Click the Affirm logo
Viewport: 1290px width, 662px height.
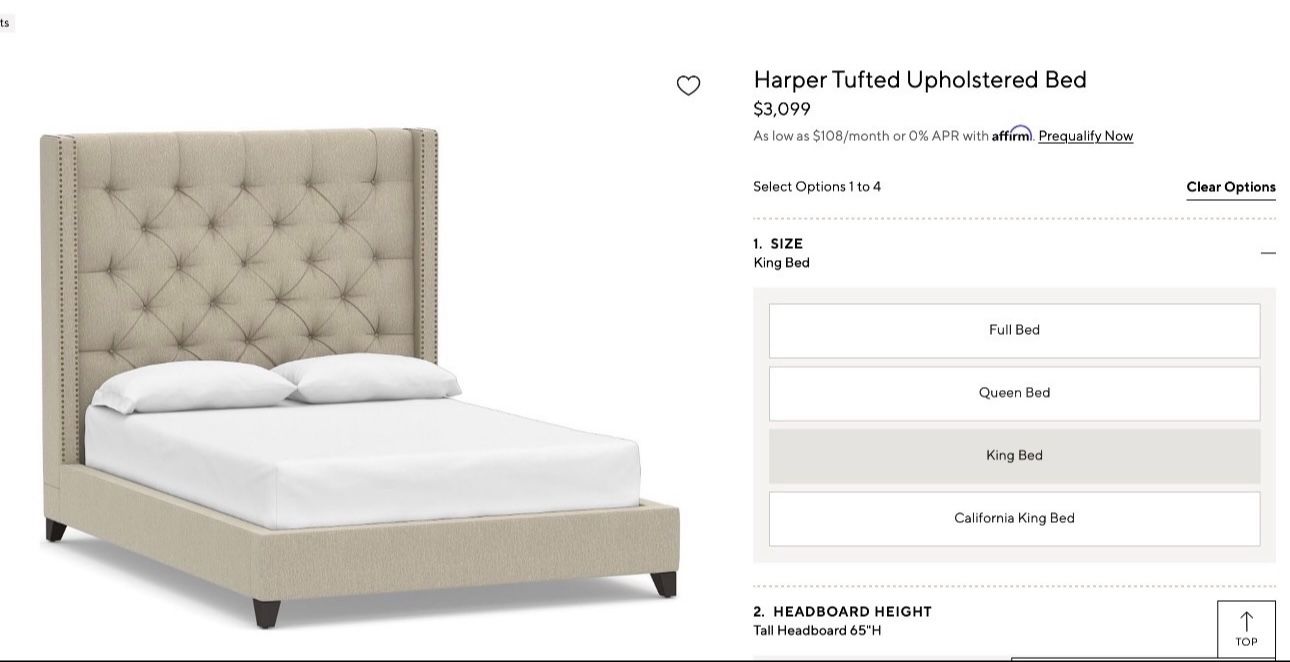1012,134
